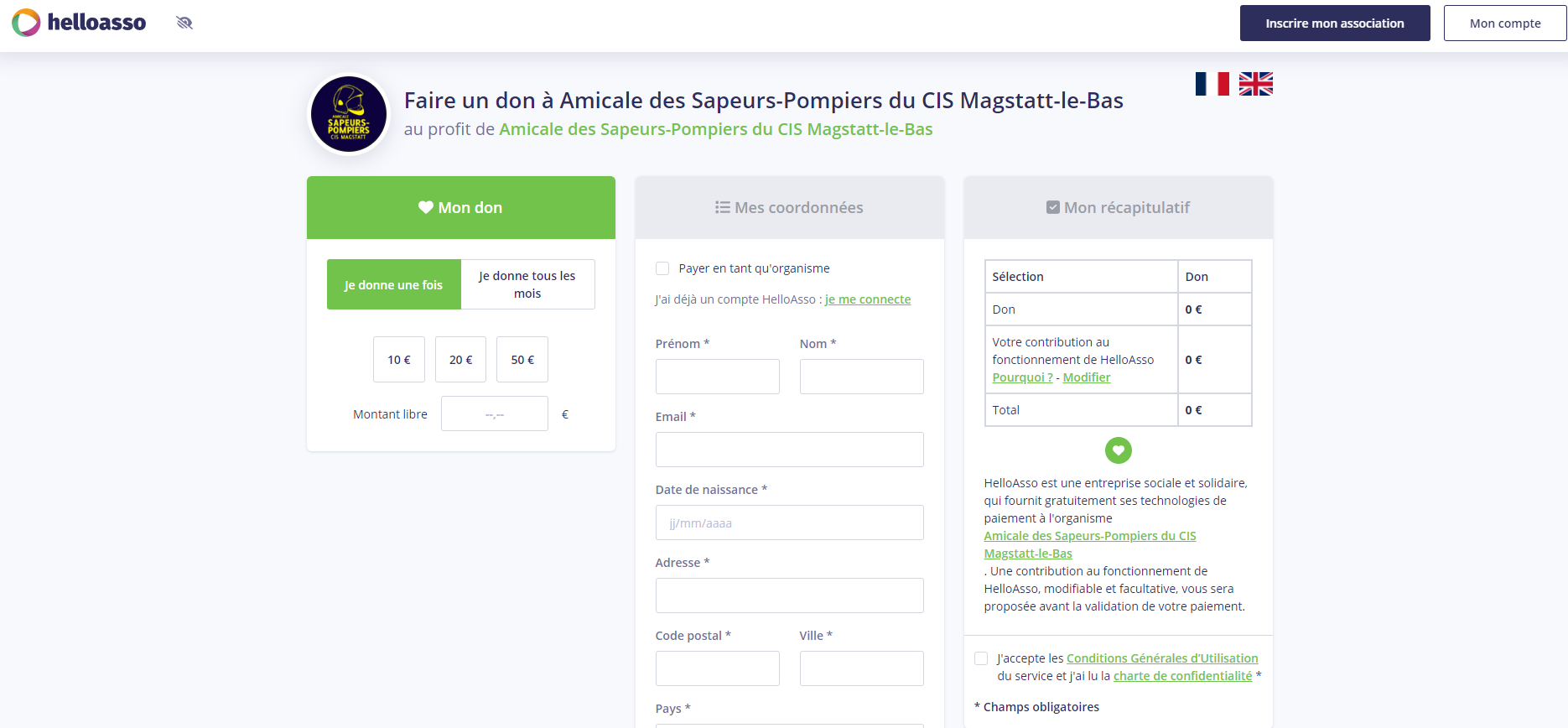Focus the Montant libre amount field
The height and width of the screenshot is (728, 1568).
pyautogui.click(x=495, y=413)
